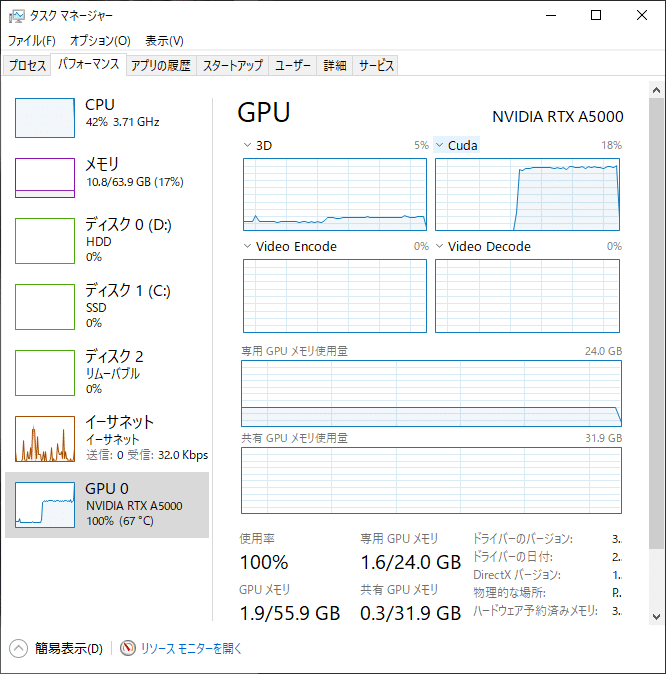666x674 pixels.
Task: Open the 表示(V) menu
Action: [x=164, y=40]
